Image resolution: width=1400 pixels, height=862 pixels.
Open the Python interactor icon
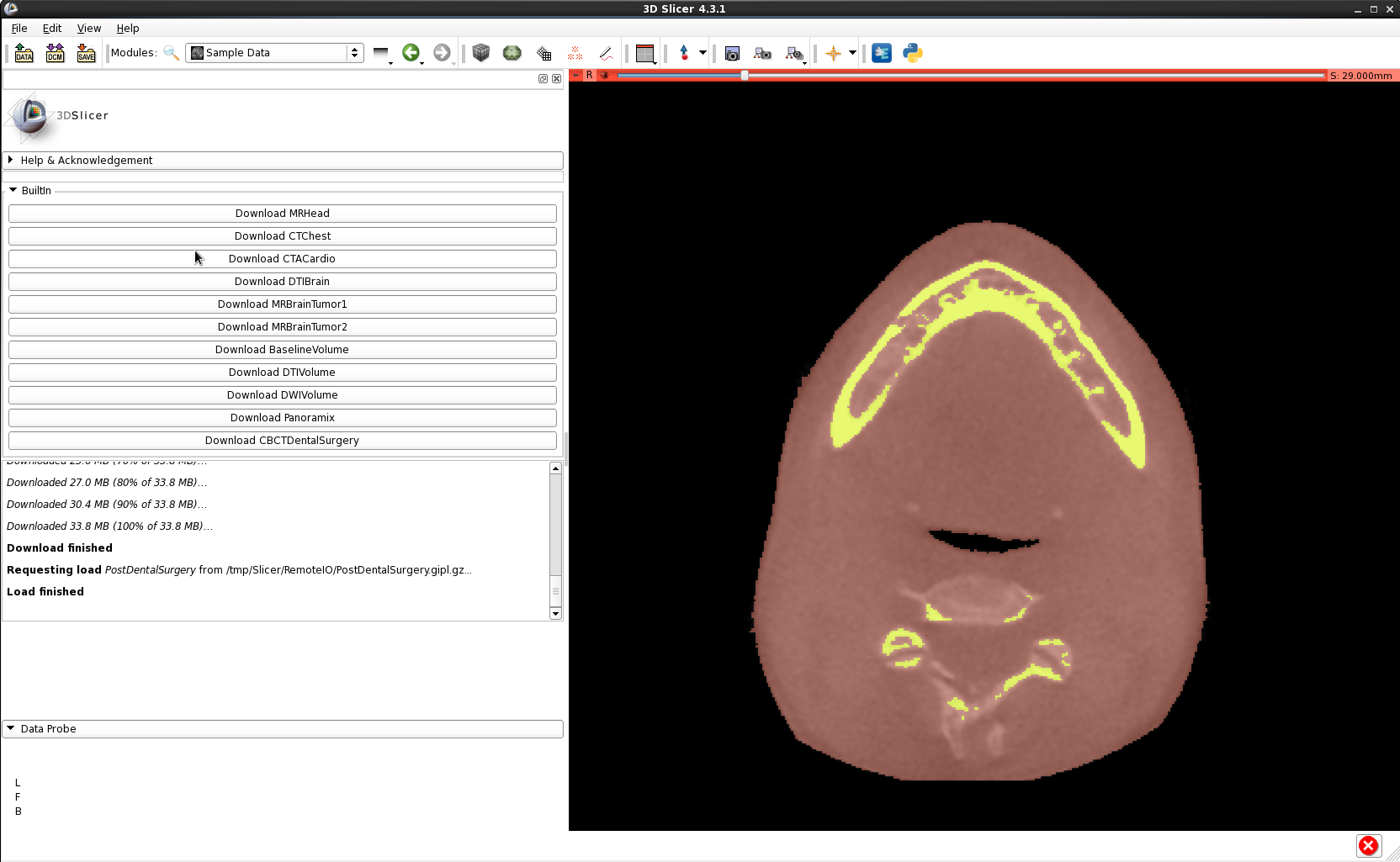pos(913,53)
